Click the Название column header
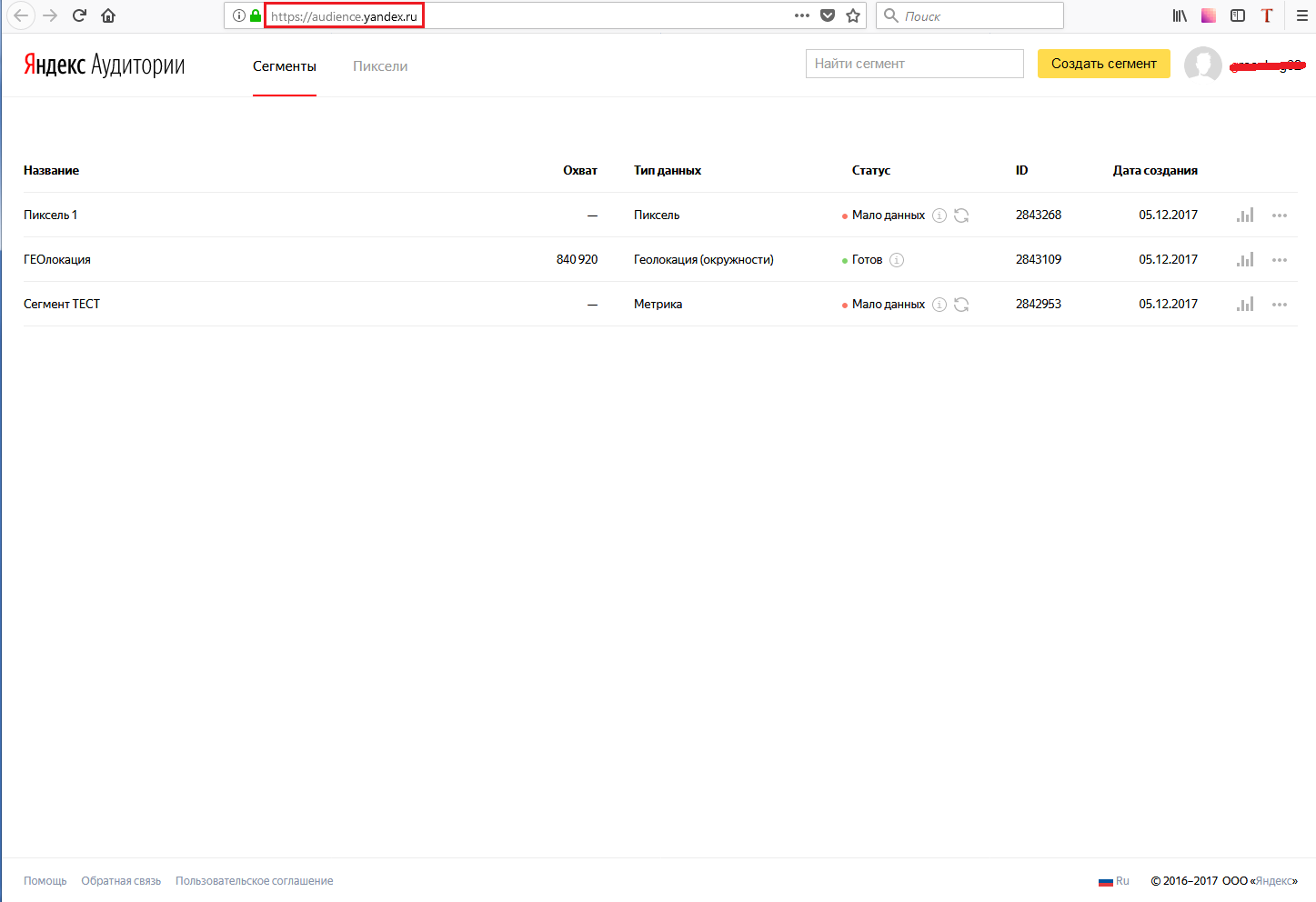The image size is (1316, 902). (x=51, y=171)
